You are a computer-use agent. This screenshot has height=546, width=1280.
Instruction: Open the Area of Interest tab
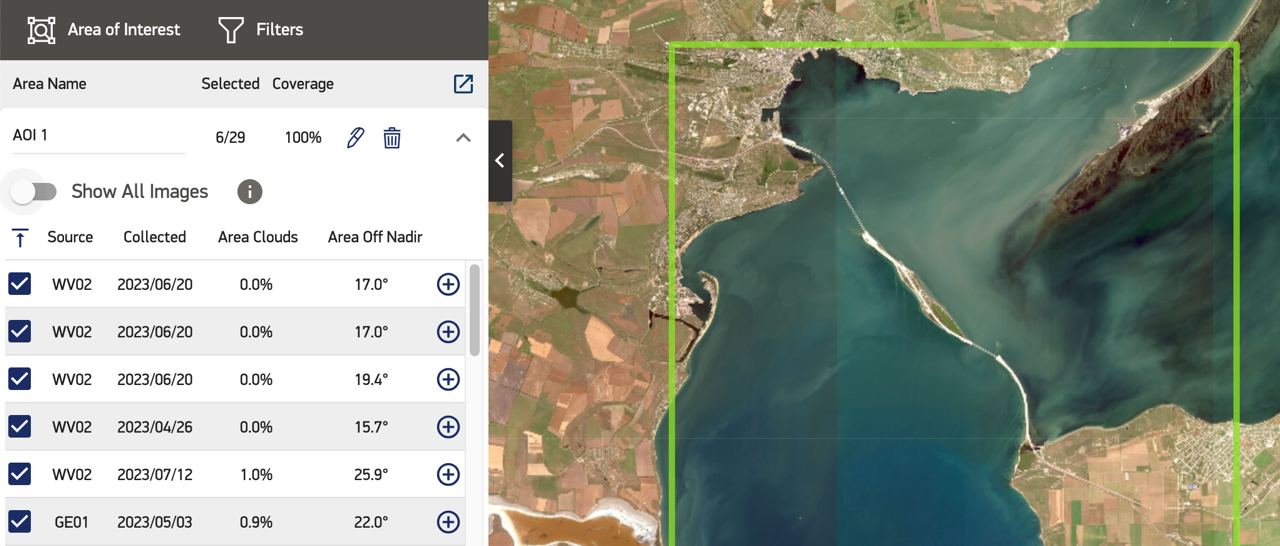click(104, 30)
